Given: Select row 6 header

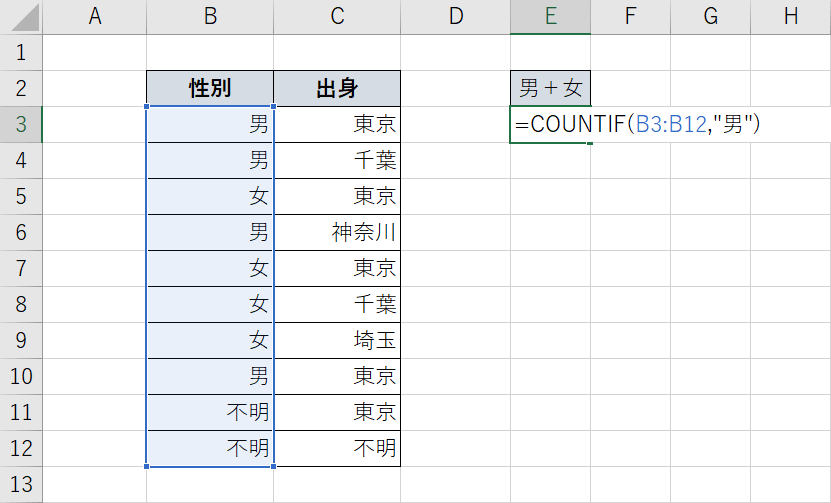Looking at the screenshot, I should [x=21, y=233].
